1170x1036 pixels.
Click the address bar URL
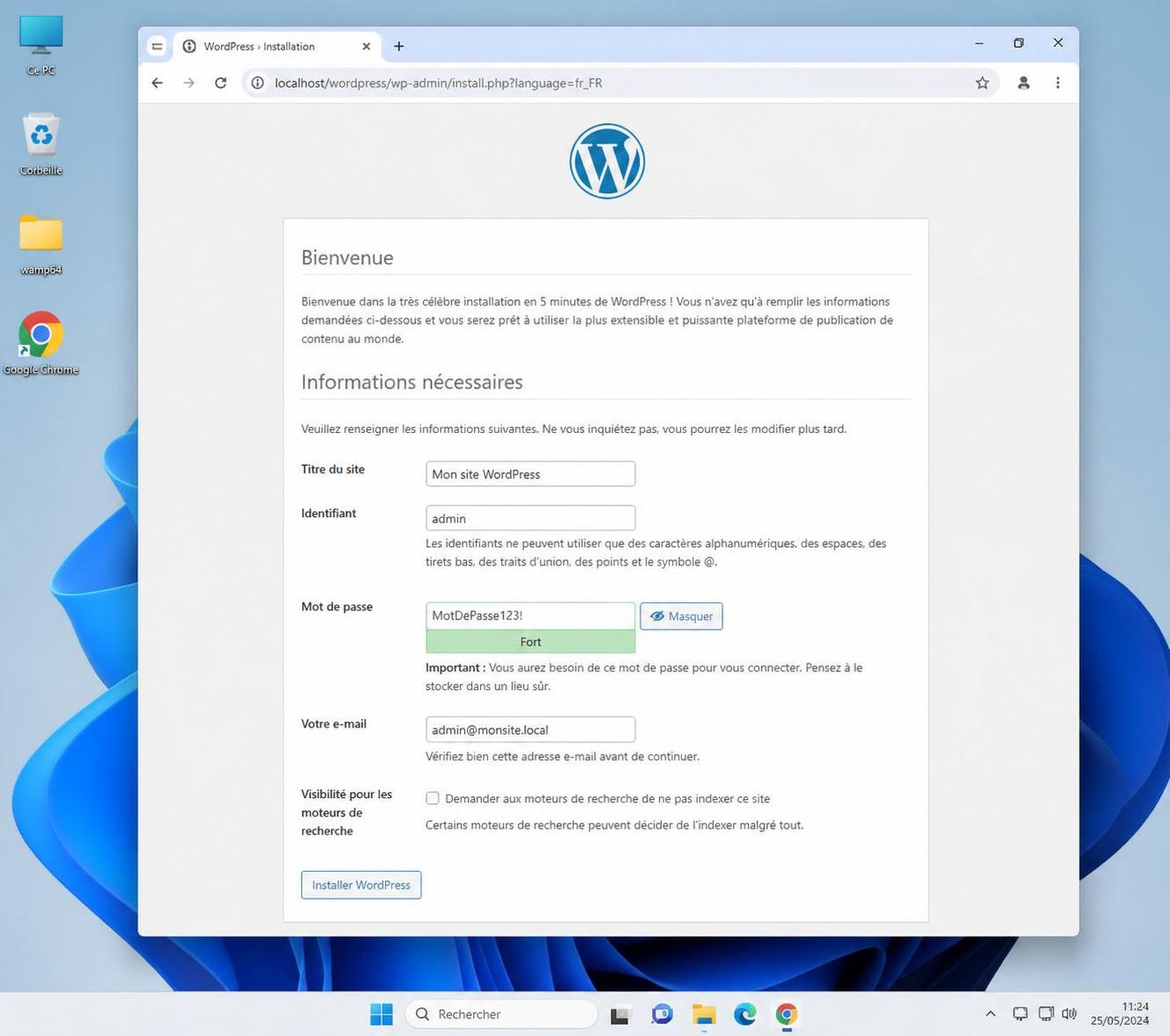[x=438, y=83]
